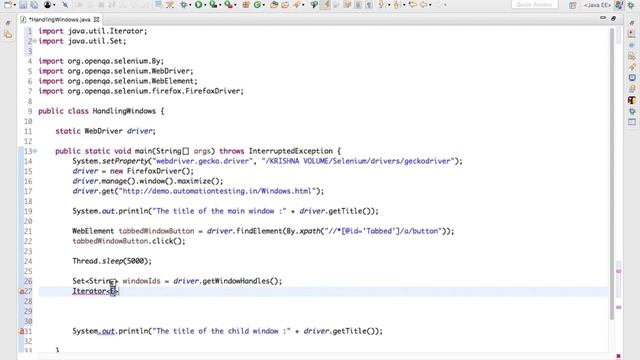Click the Open Task icon
Viewport: 640px width, 360px height.
[x=285, y=4]
